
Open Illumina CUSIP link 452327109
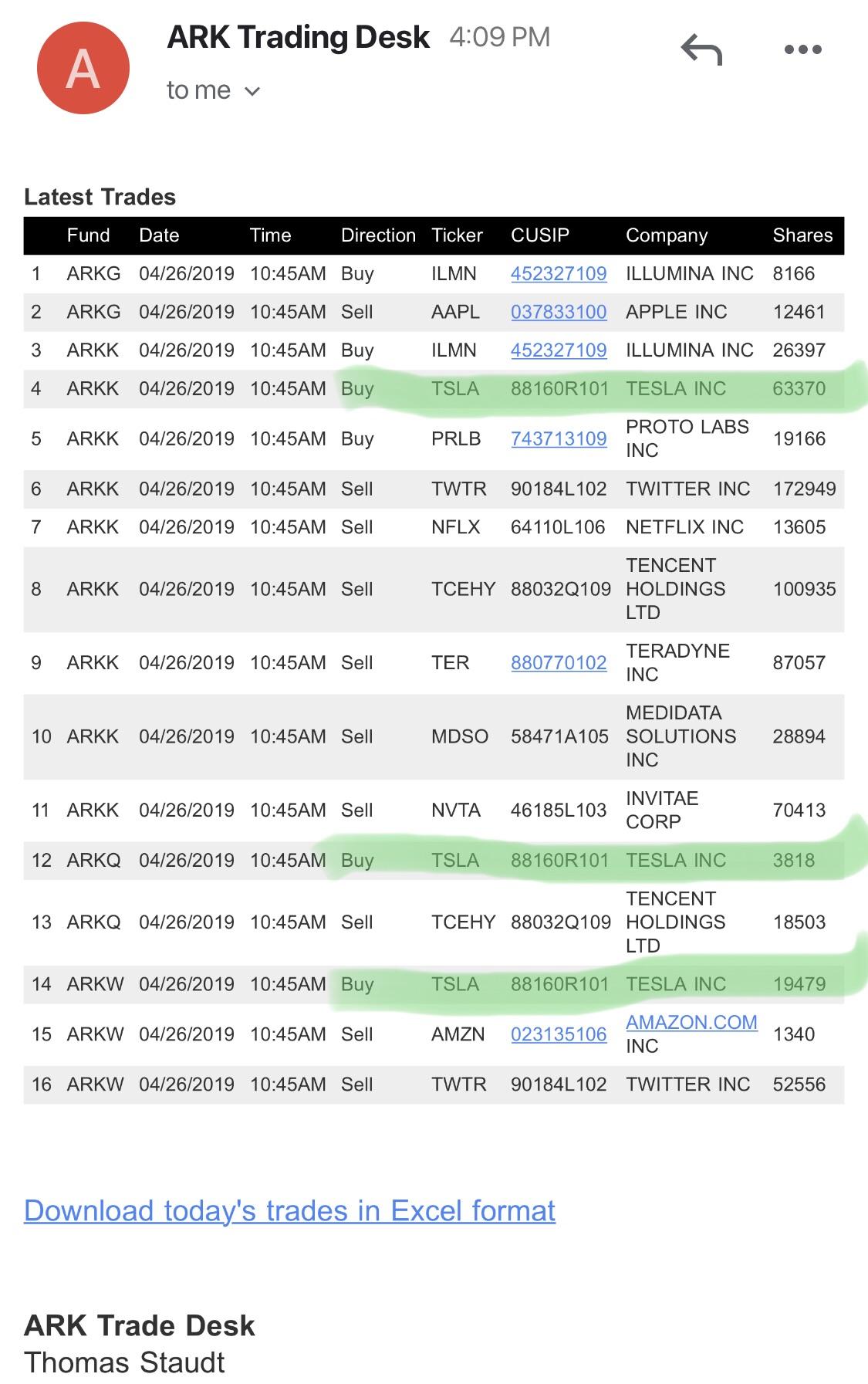(x=559, y=273)
